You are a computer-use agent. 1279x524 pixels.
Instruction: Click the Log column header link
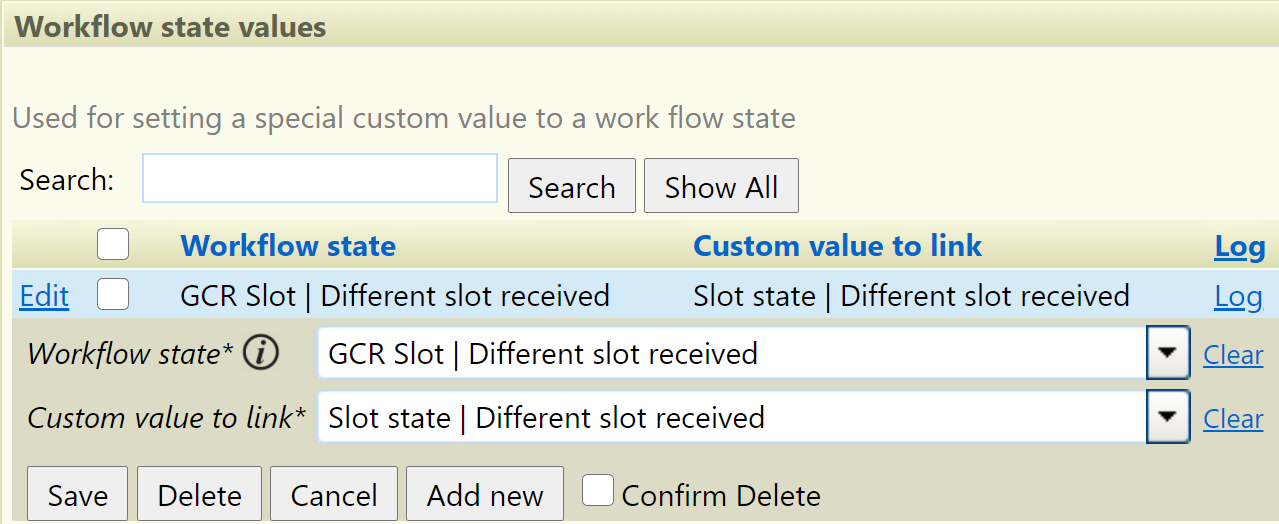click(1240, 247)
